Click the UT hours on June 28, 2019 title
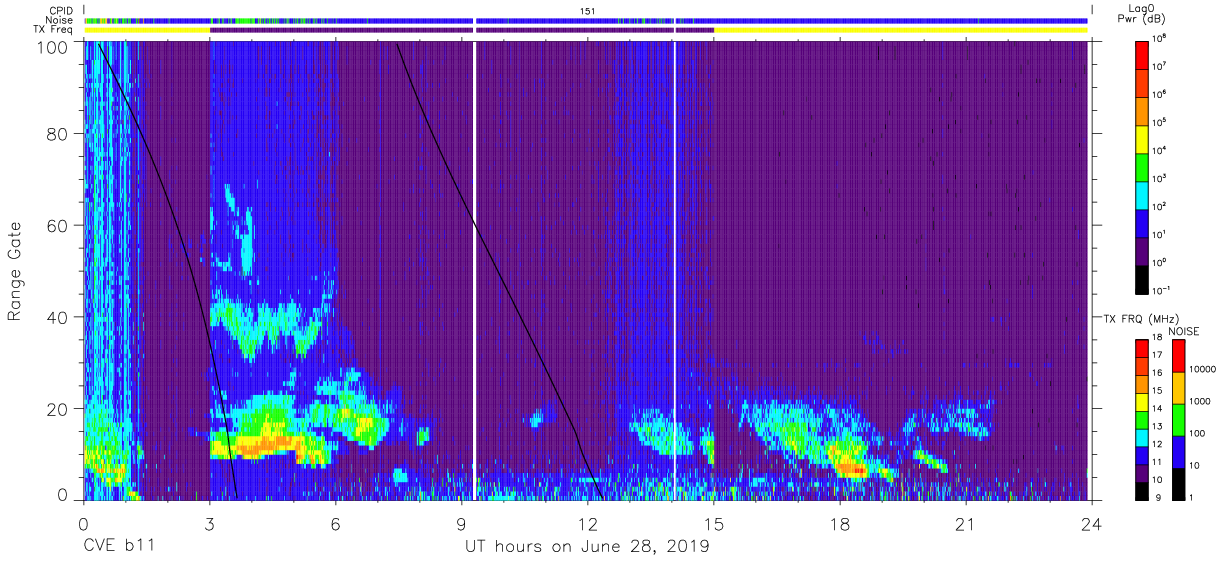This screenshot has width=1228, height=567. pyautogui.click(x=587, y=547)
